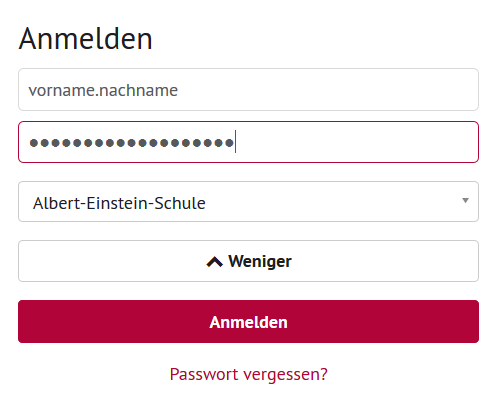Follow the forgotten password recovery link

pyautogui.click(x=249, y=374)
